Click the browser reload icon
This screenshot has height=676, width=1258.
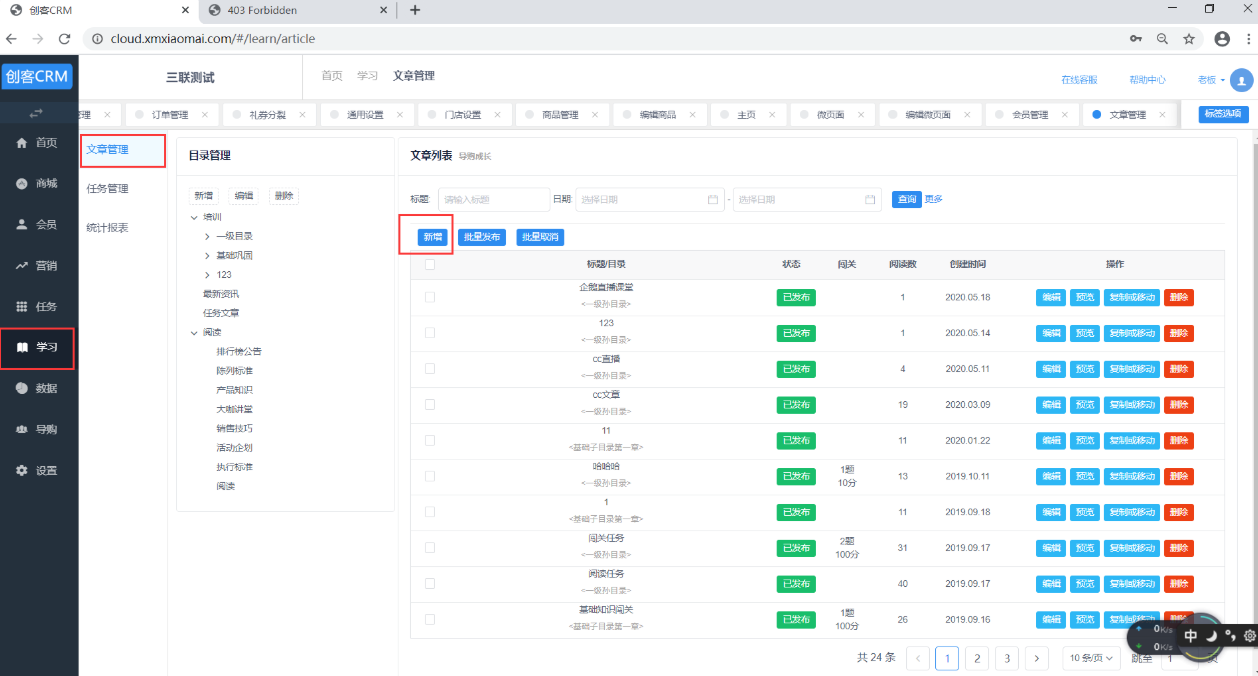pyautogui.click(x=65, y=39)
